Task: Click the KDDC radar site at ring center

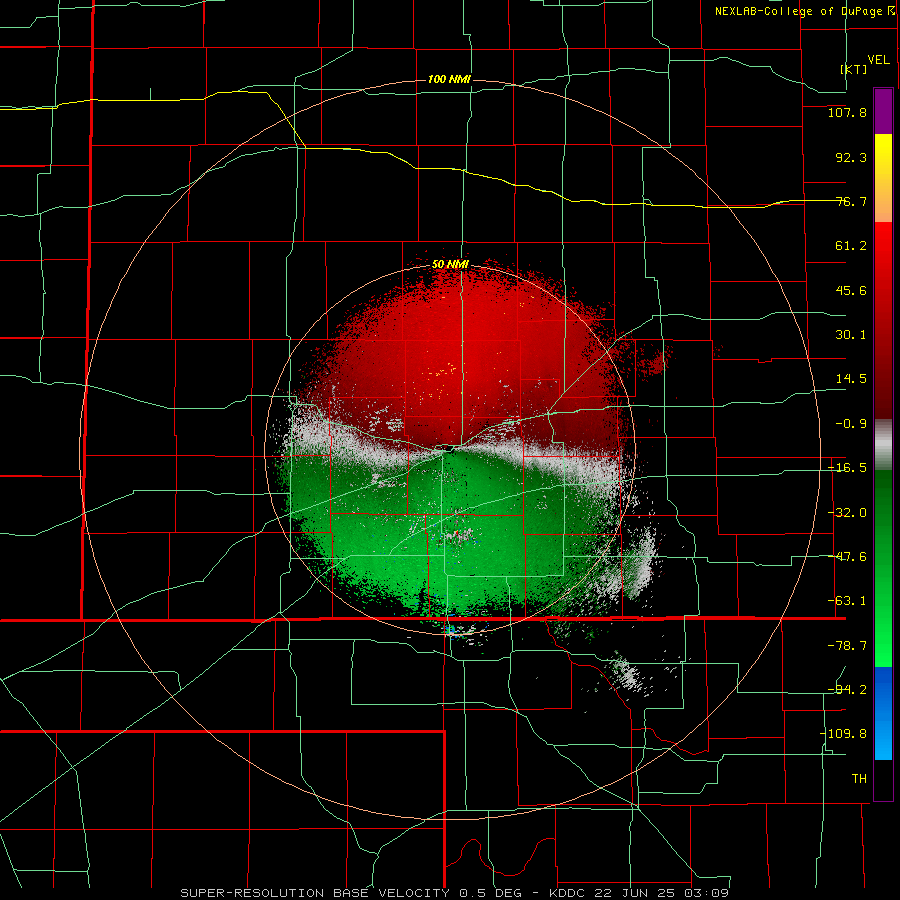Action: click(x=450, y=449)
